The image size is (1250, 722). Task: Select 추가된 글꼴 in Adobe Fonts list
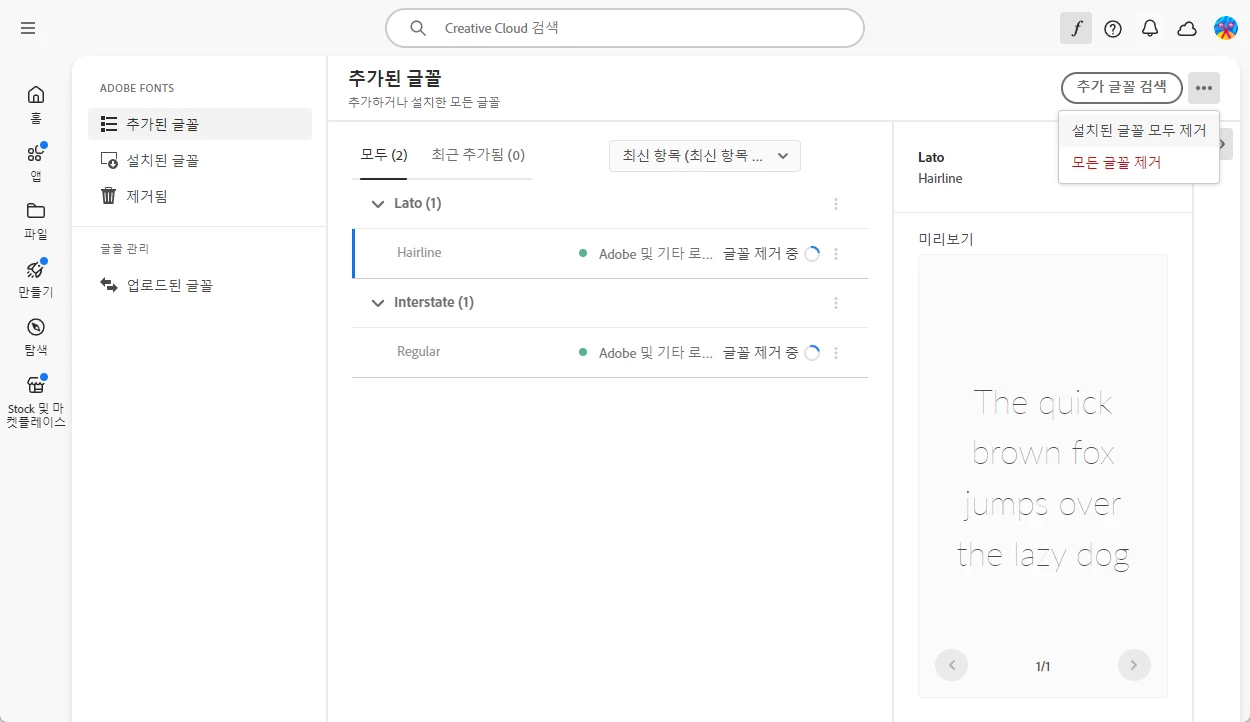pyautogui.click(x=200, y=124)
